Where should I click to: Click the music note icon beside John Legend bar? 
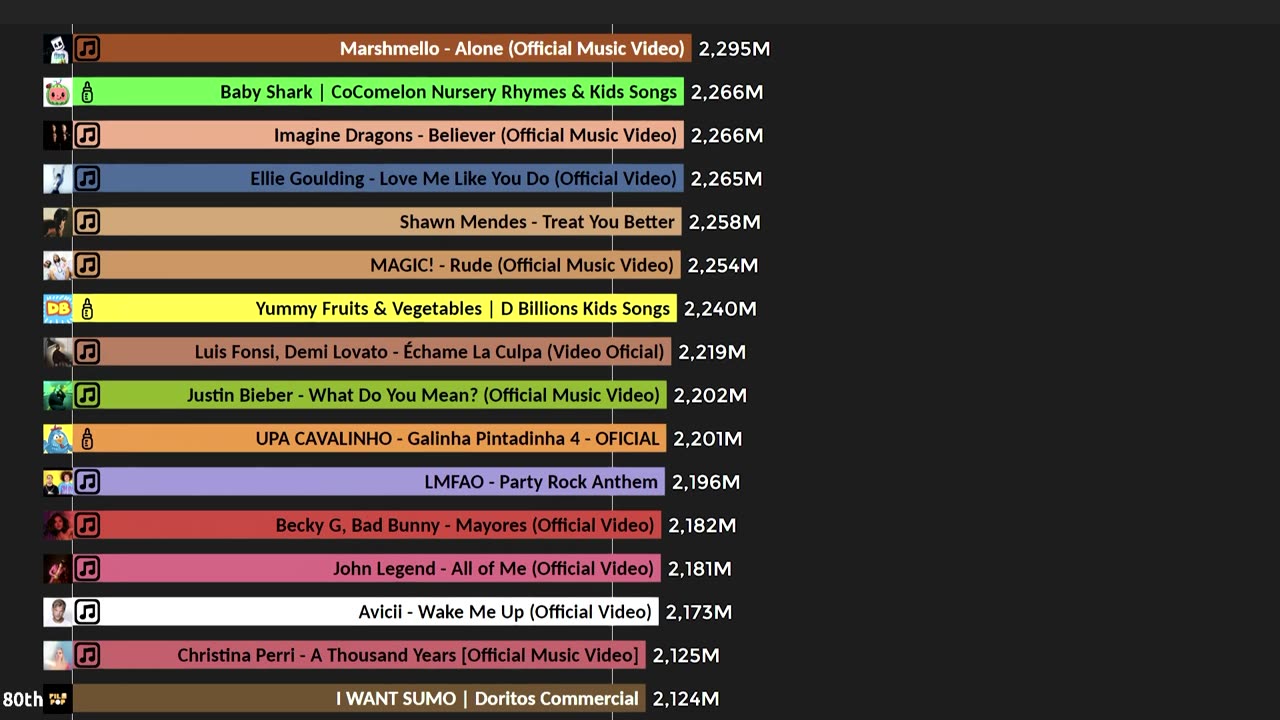point(87,569)
